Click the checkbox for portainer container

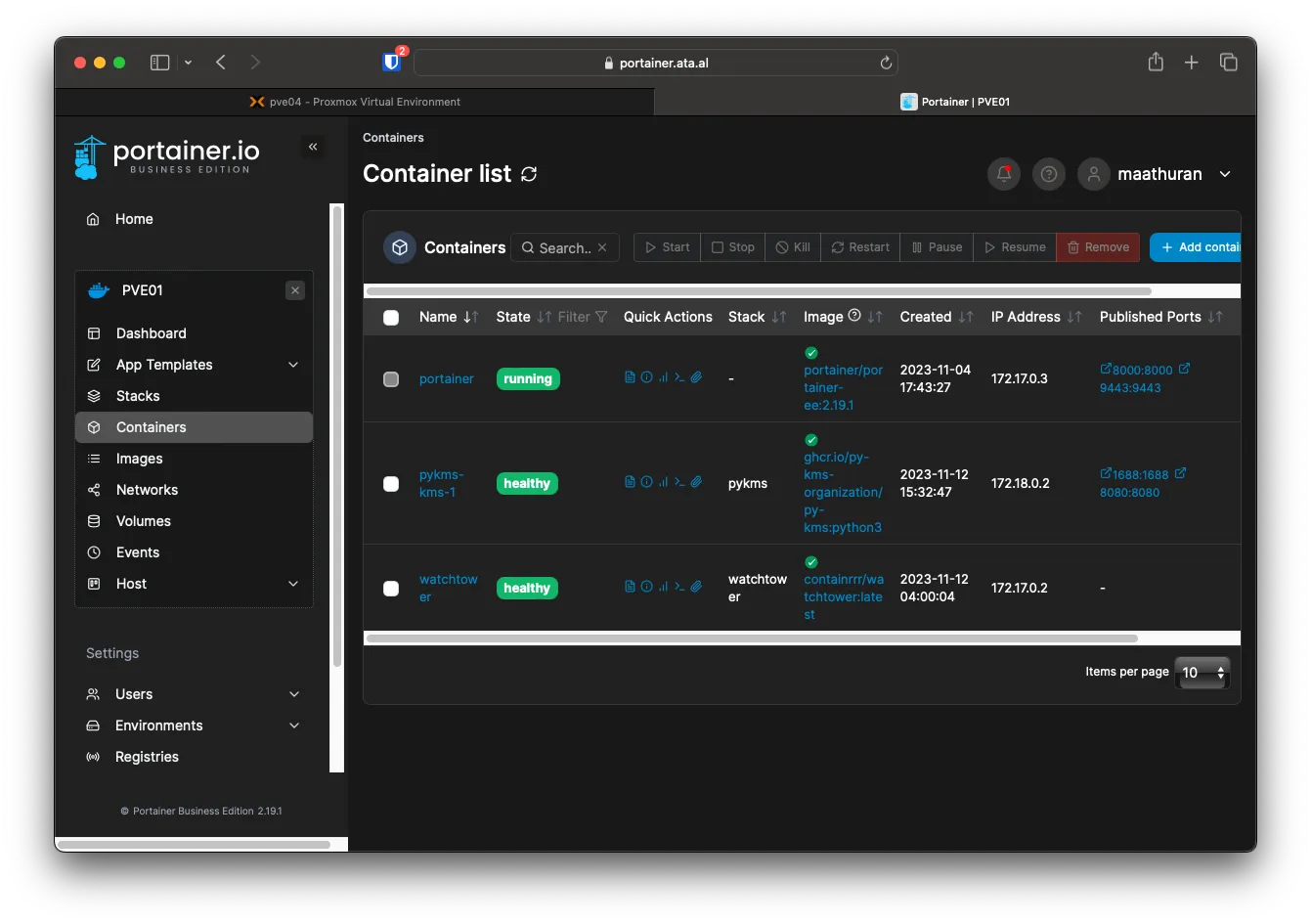coord(391,379)
